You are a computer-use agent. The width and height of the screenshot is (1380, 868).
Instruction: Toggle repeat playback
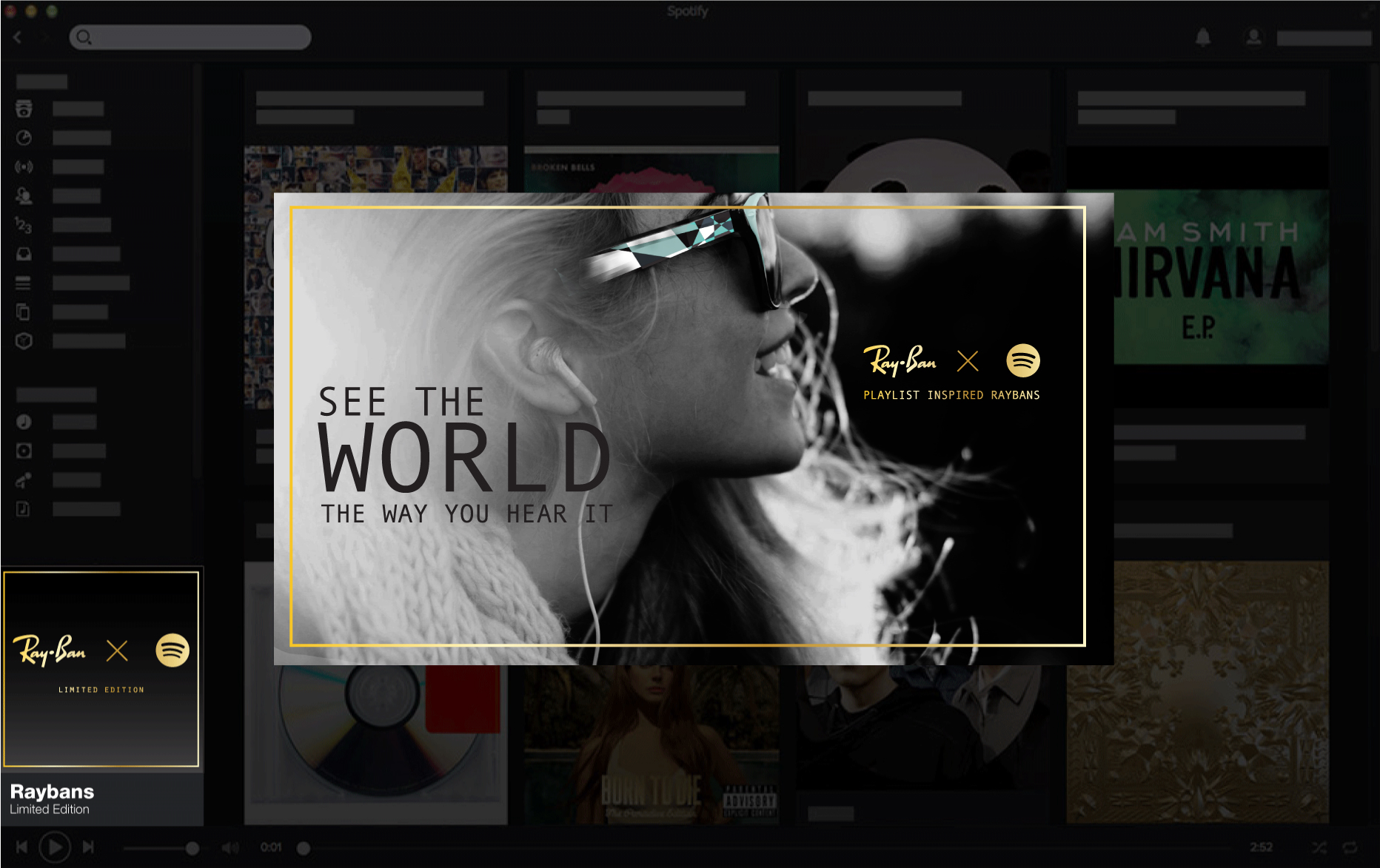click(1350, 847)
